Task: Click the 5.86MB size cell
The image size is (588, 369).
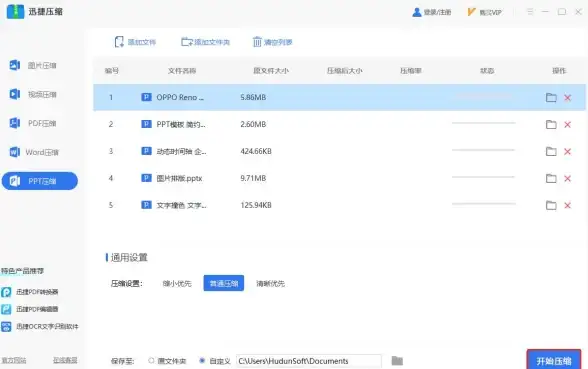Action: click(x=253, y=97)
